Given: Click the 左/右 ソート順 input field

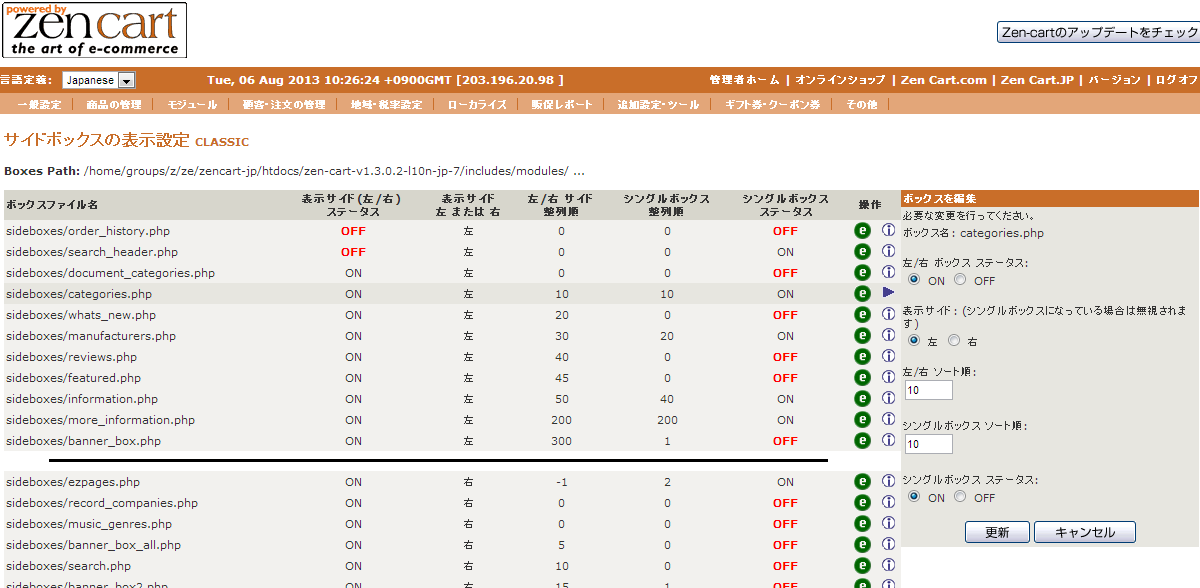Looking at the screenshot, I should 929,390.
